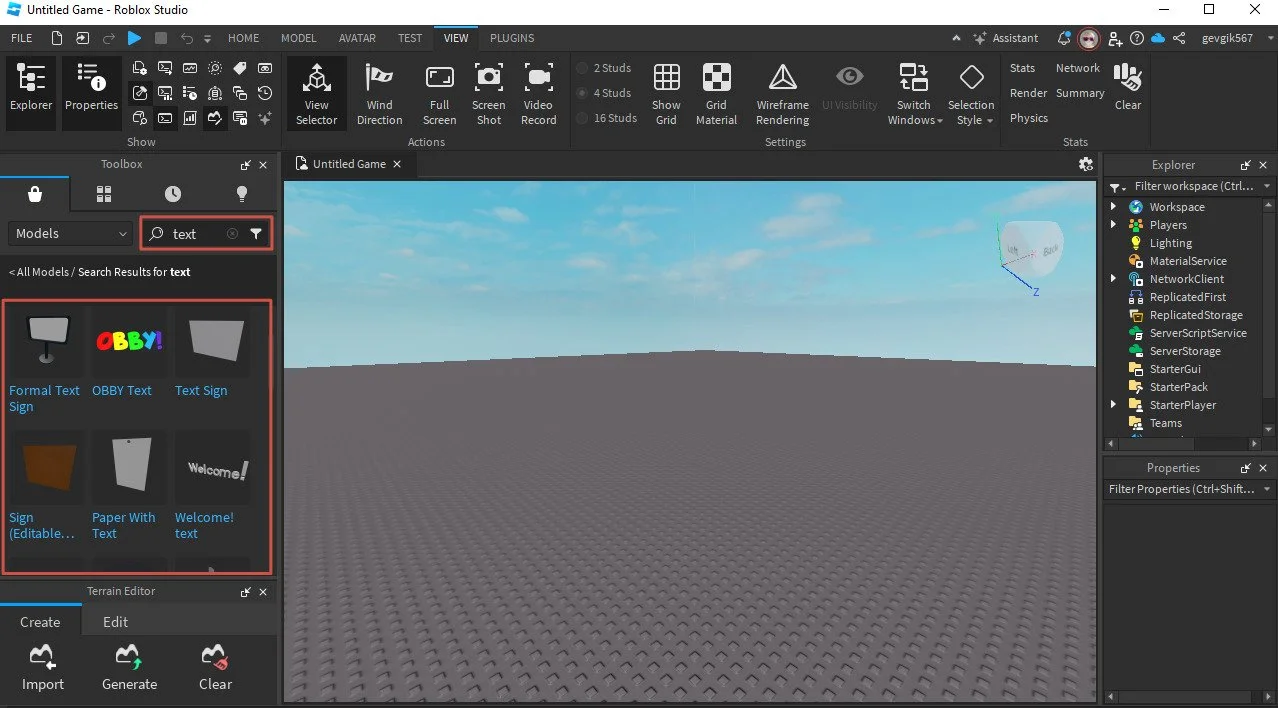Select the View Selector tool
The width and height of the screenshot is (1278, 708).
tap(317, 94)
